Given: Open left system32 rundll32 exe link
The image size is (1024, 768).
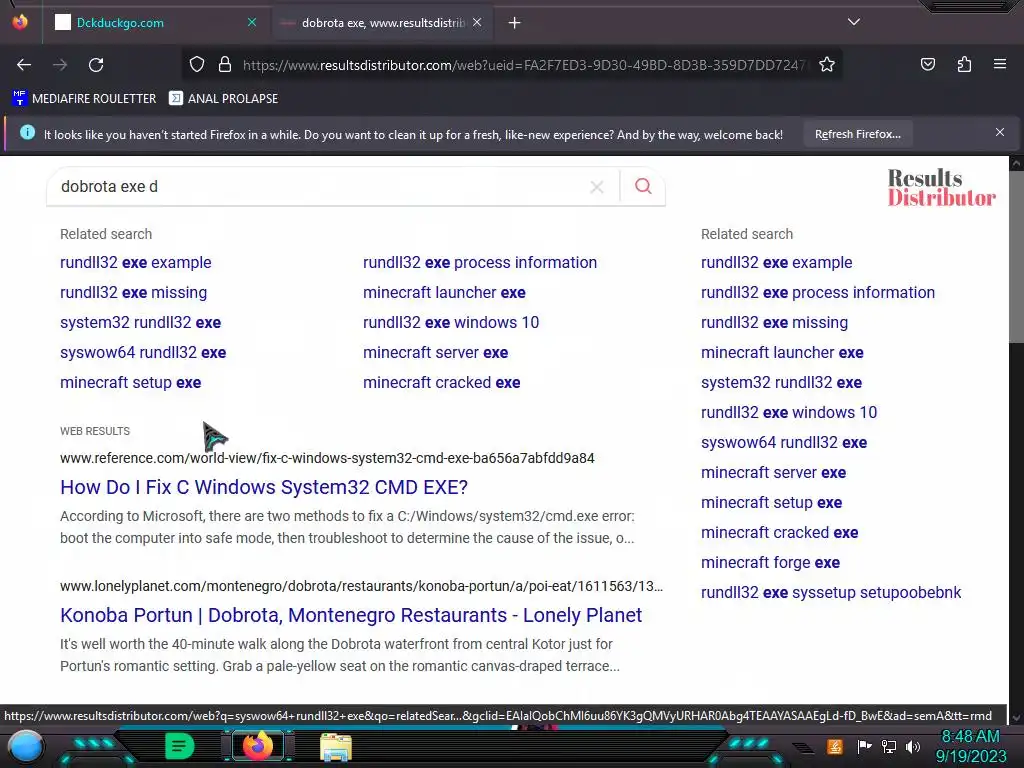Looking at the screenshot, I should [x=140, y=323].
